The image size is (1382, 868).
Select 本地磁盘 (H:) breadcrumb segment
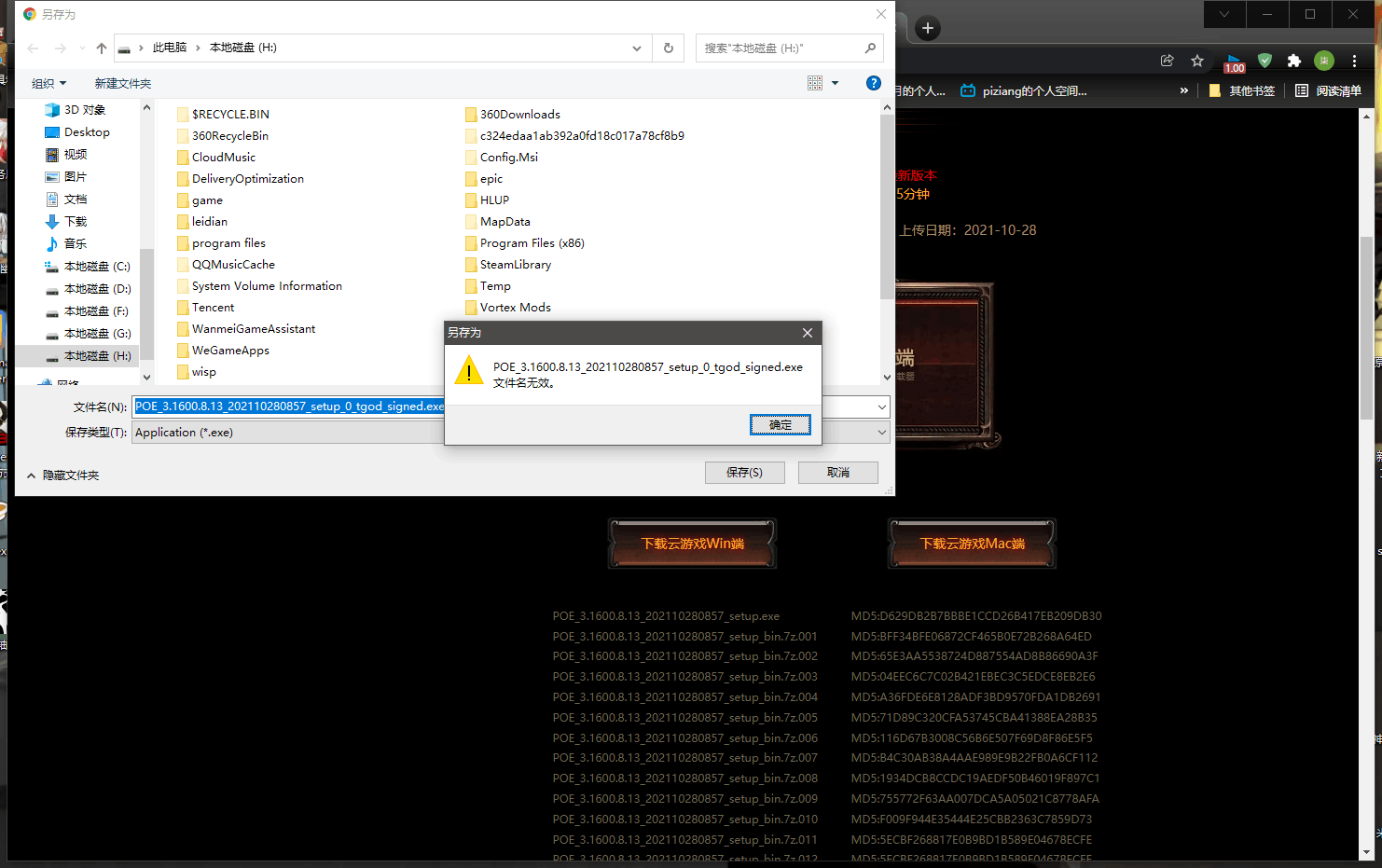243,48
